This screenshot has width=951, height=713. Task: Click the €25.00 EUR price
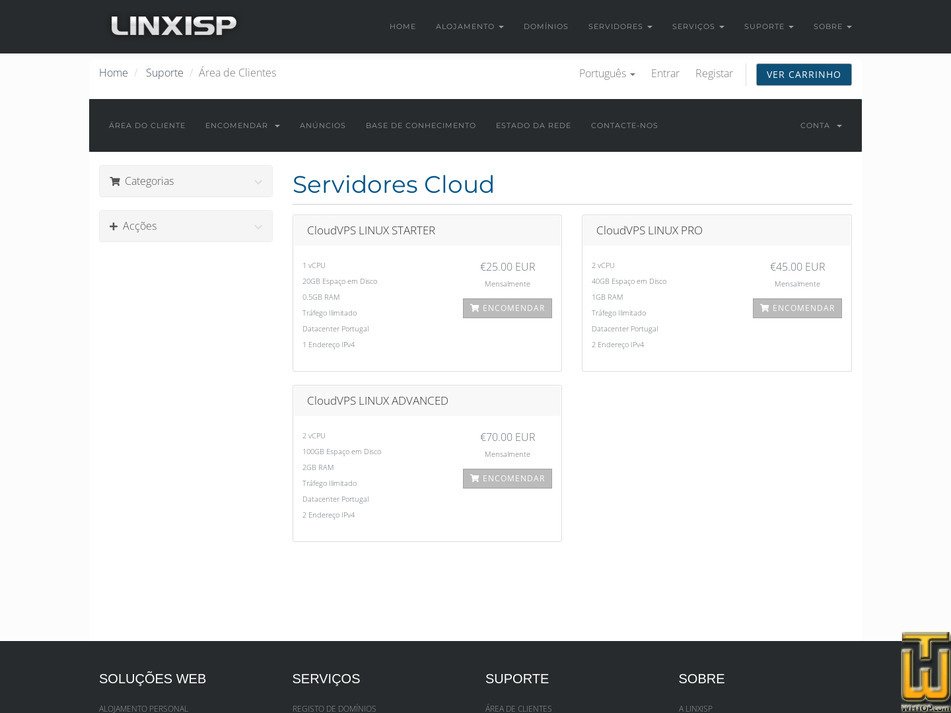point(508,267)
